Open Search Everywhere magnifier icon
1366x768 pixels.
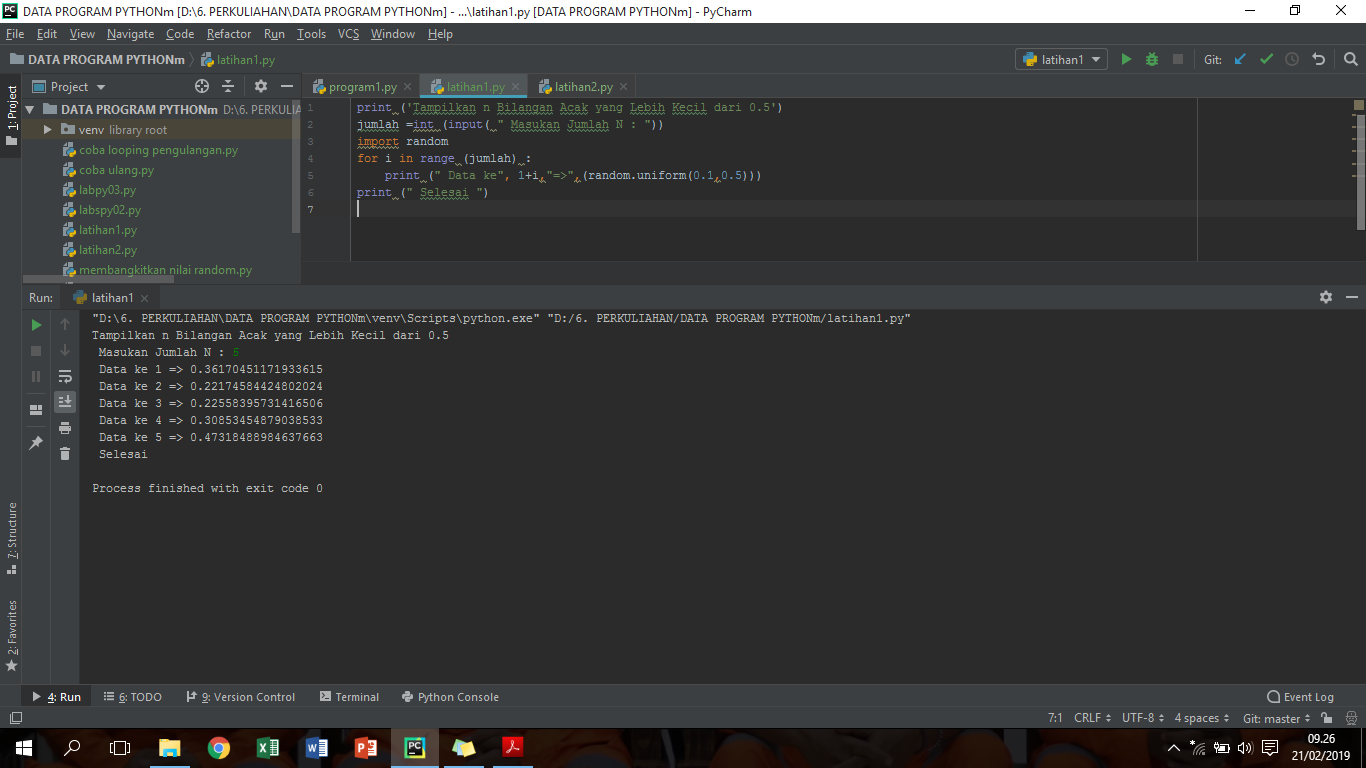point(1350,59)
